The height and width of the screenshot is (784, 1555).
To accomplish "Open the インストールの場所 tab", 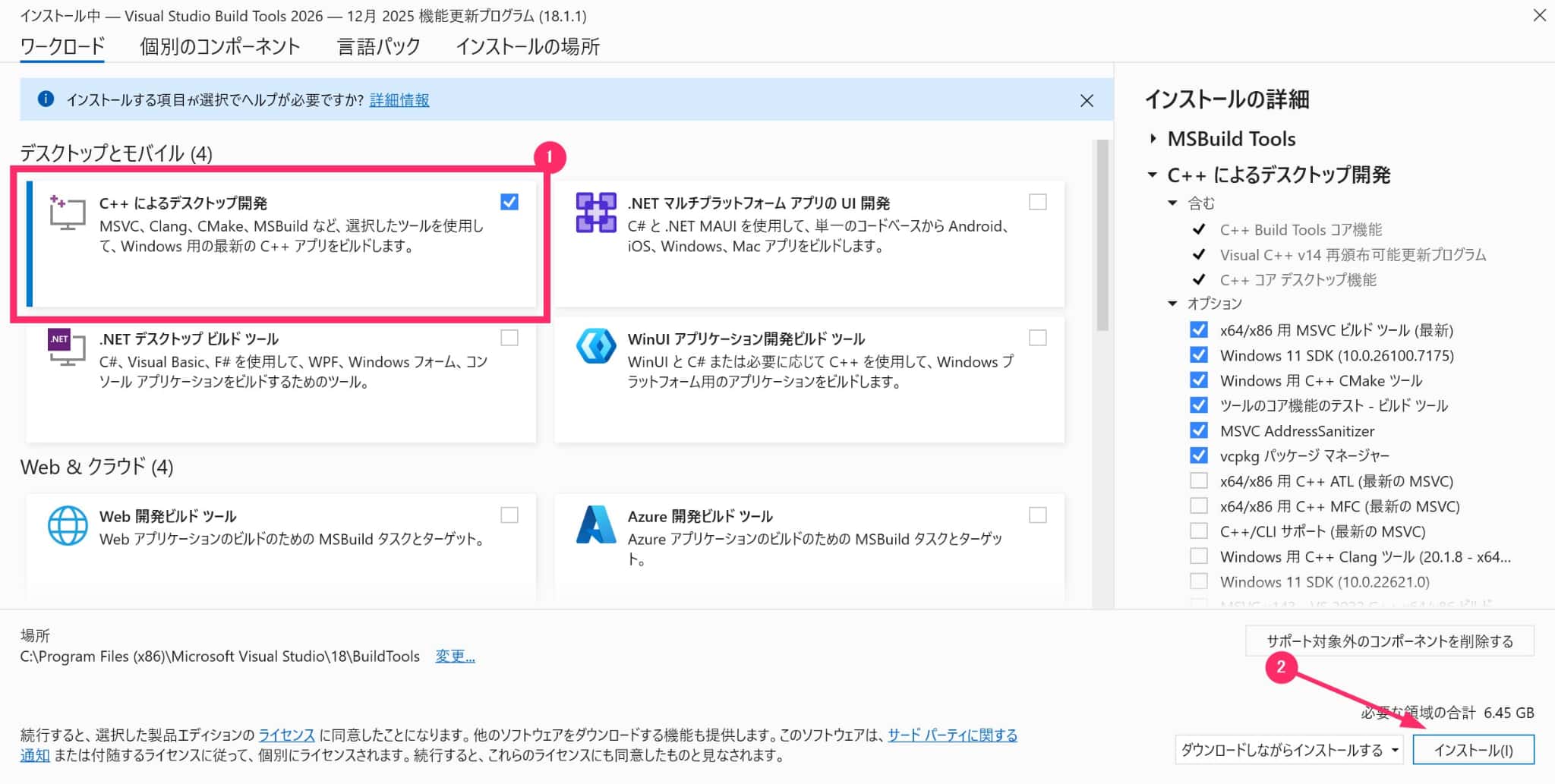I will pos(528,46).
